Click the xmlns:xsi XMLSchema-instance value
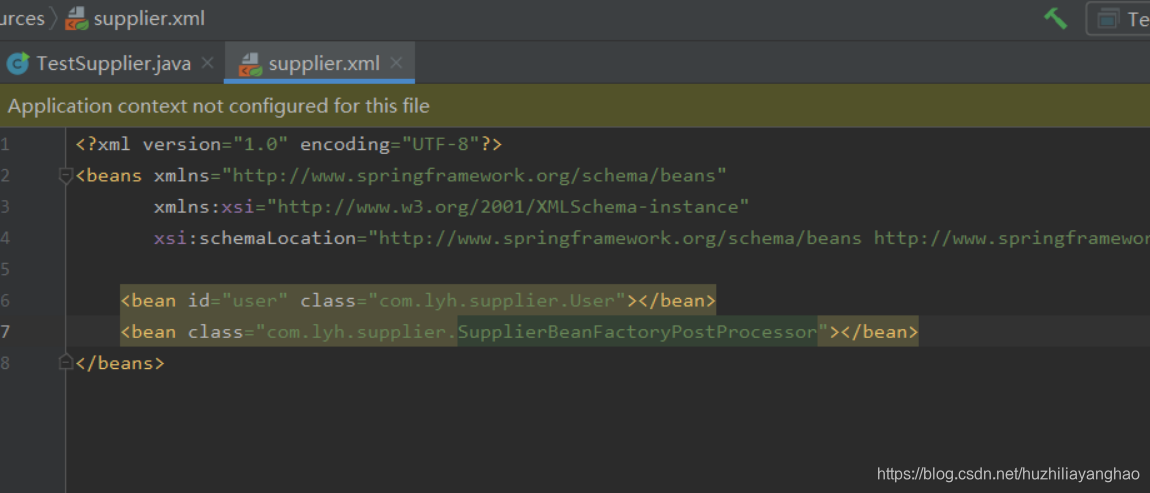 508,207
